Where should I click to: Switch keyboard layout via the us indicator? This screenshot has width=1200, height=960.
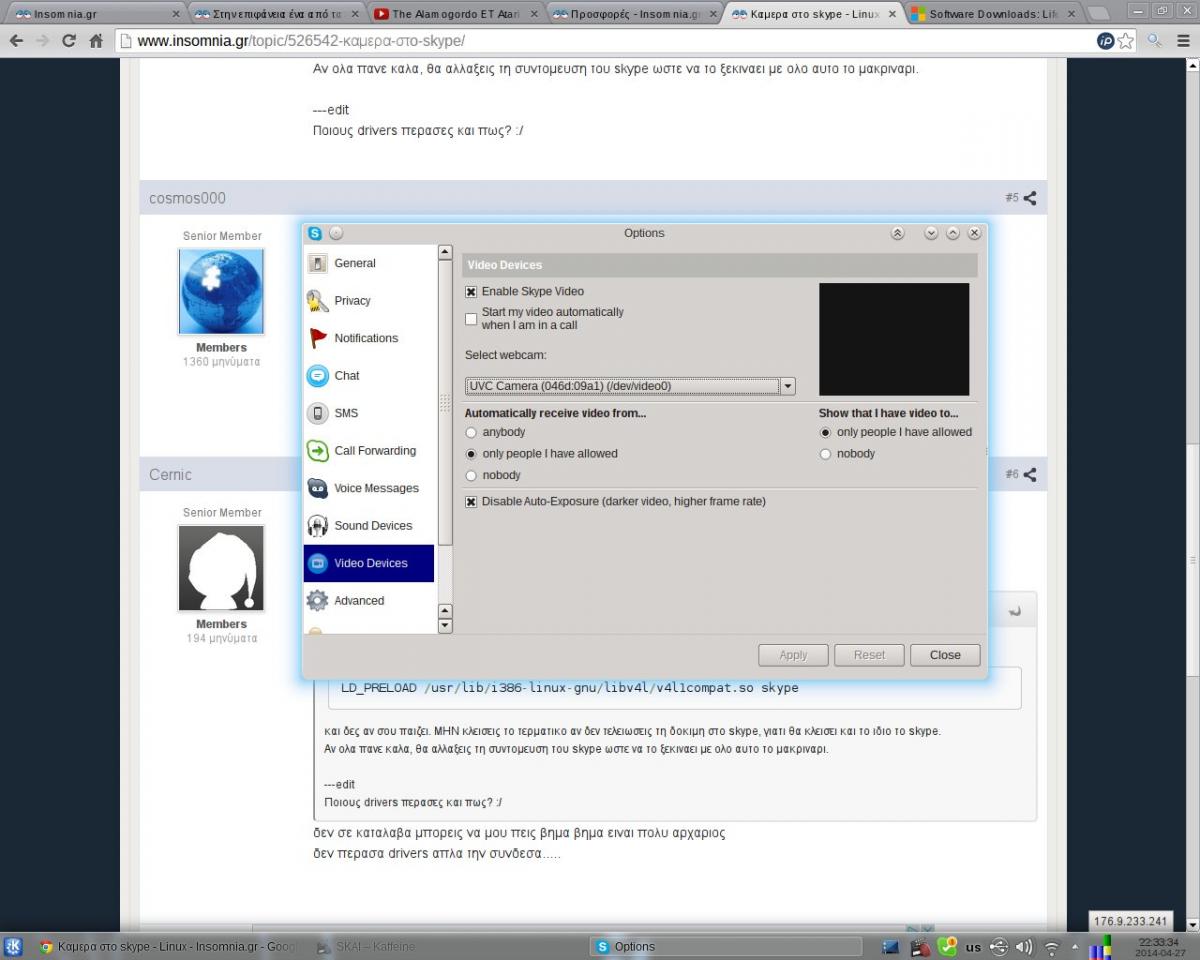coord(973,947)
